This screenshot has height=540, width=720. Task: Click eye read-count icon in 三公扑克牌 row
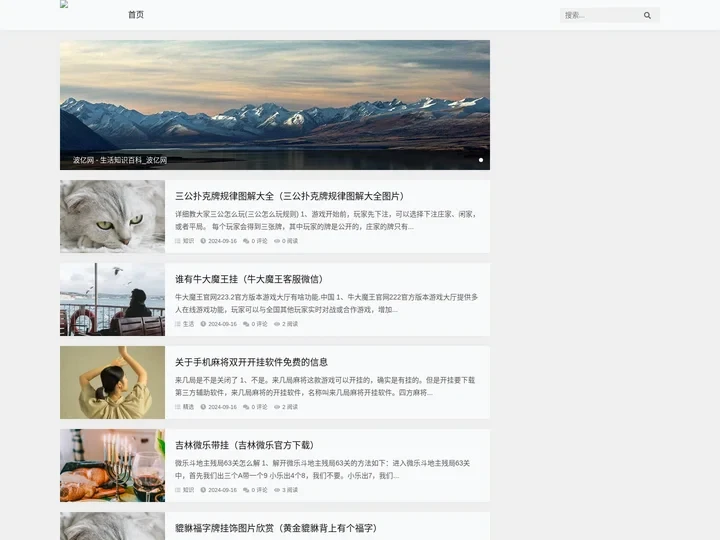coord(277,241)
